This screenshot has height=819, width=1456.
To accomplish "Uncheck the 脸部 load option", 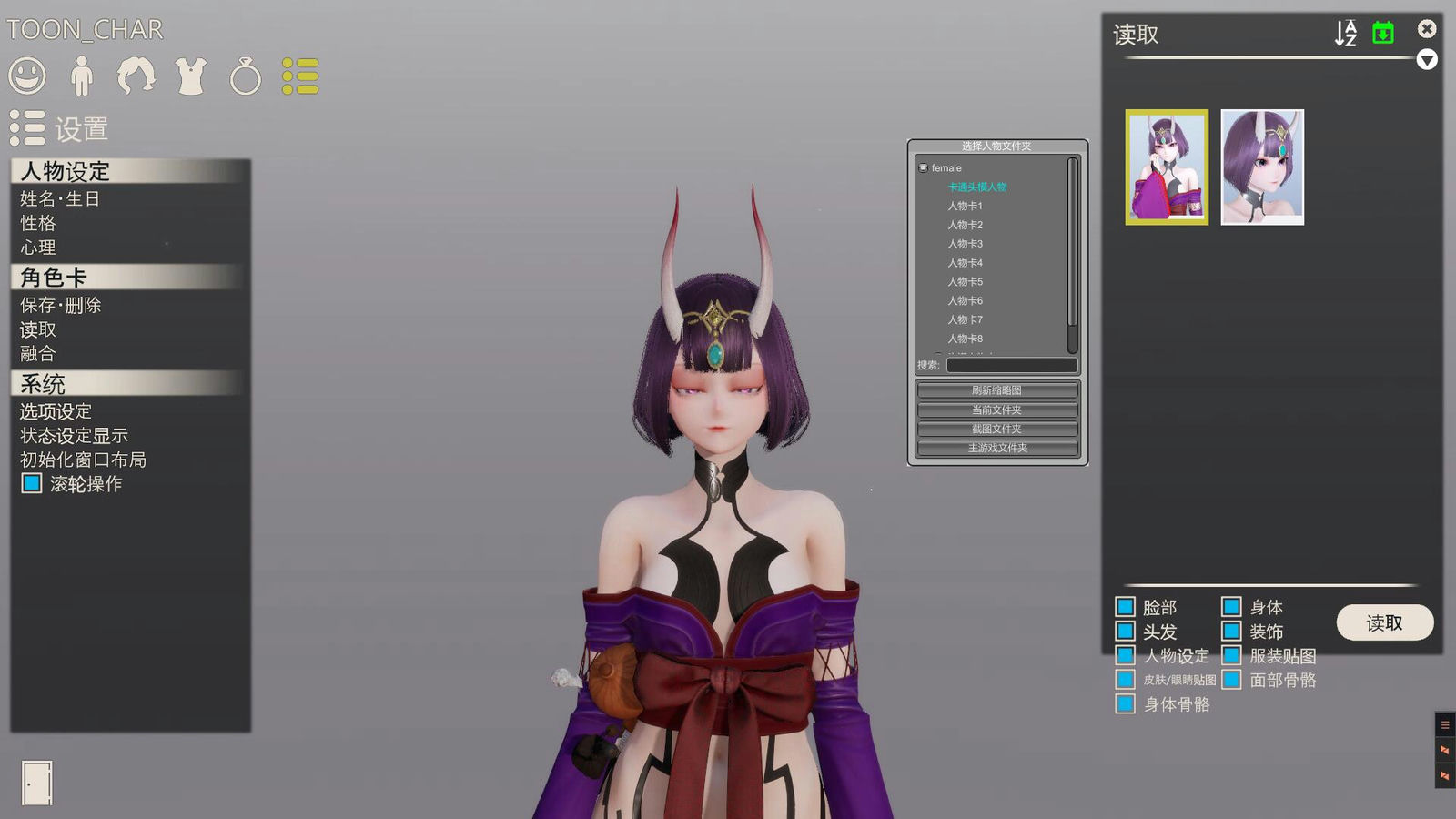I will [x=1126, y=607].
